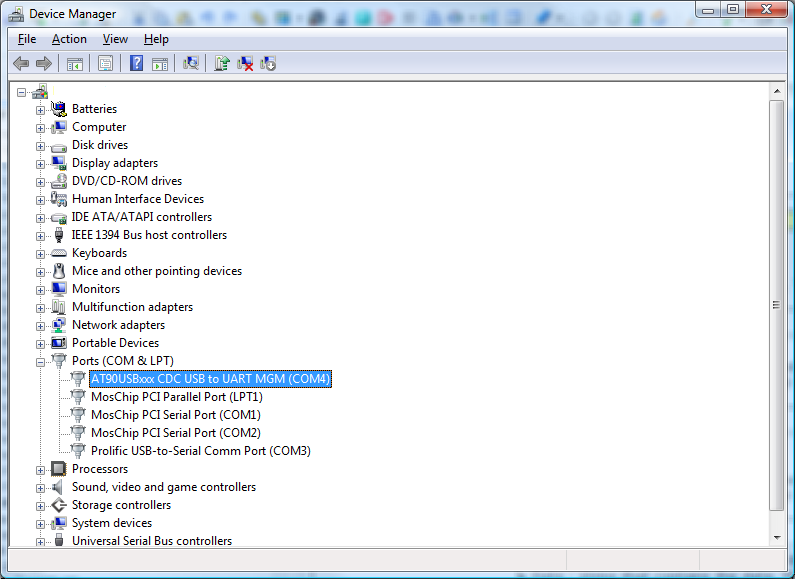This screenshot has height=579, width=795.
Task: Open the File menu
Action: 27,39
